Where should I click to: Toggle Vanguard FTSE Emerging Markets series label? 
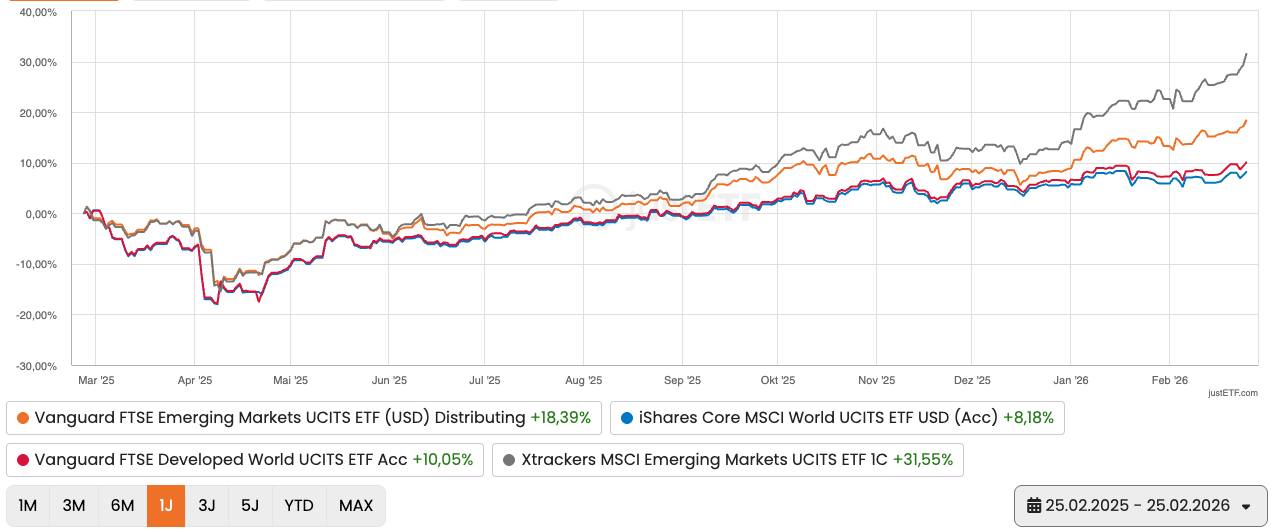280,418
